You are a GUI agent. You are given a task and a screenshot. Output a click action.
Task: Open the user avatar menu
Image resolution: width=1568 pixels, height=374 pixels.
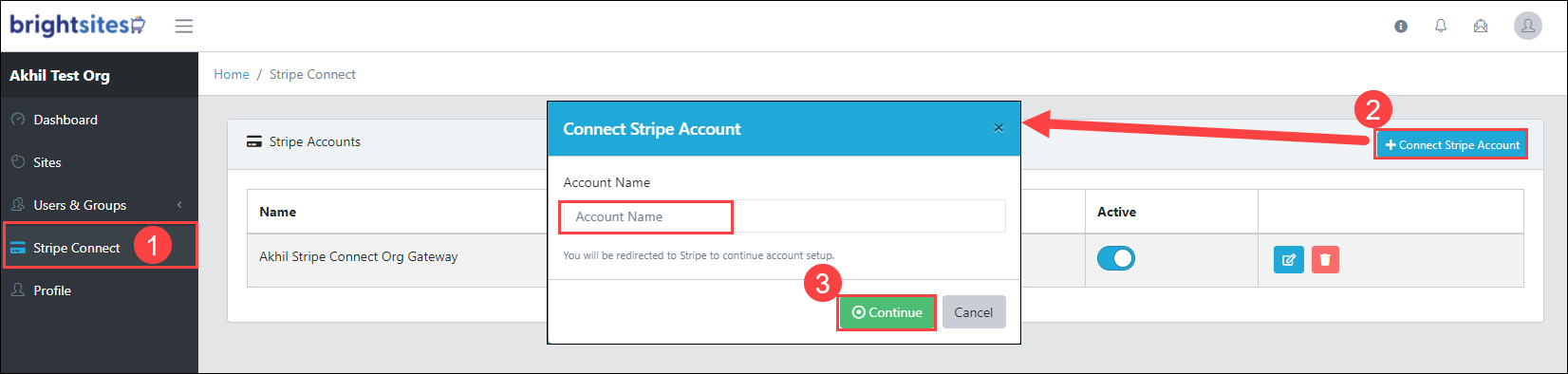(x=1528, y=27)
